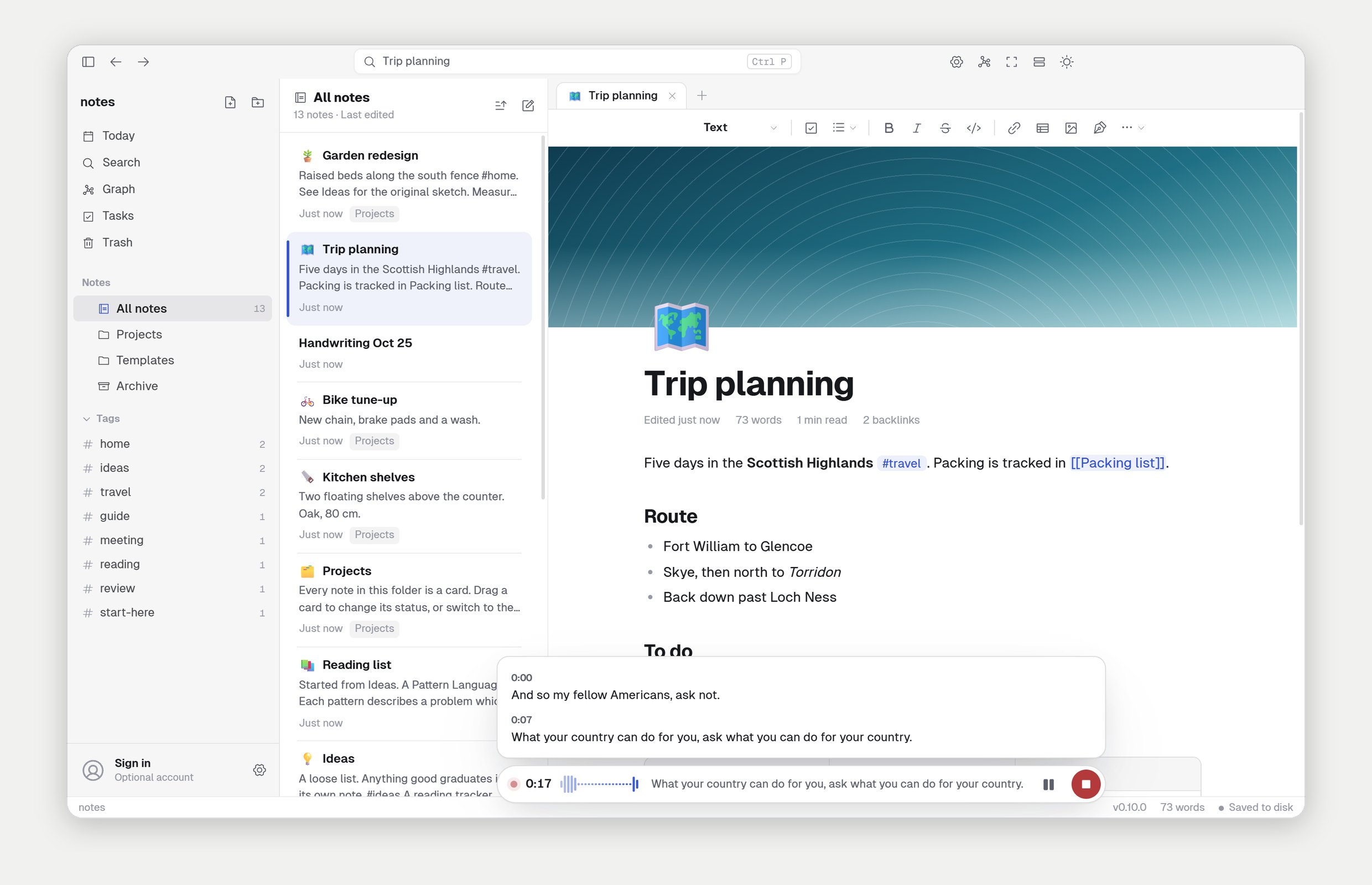Insert an image from the toolbar
Viewport: 1372px width, 885px height.
click(x=1070, y=128)
